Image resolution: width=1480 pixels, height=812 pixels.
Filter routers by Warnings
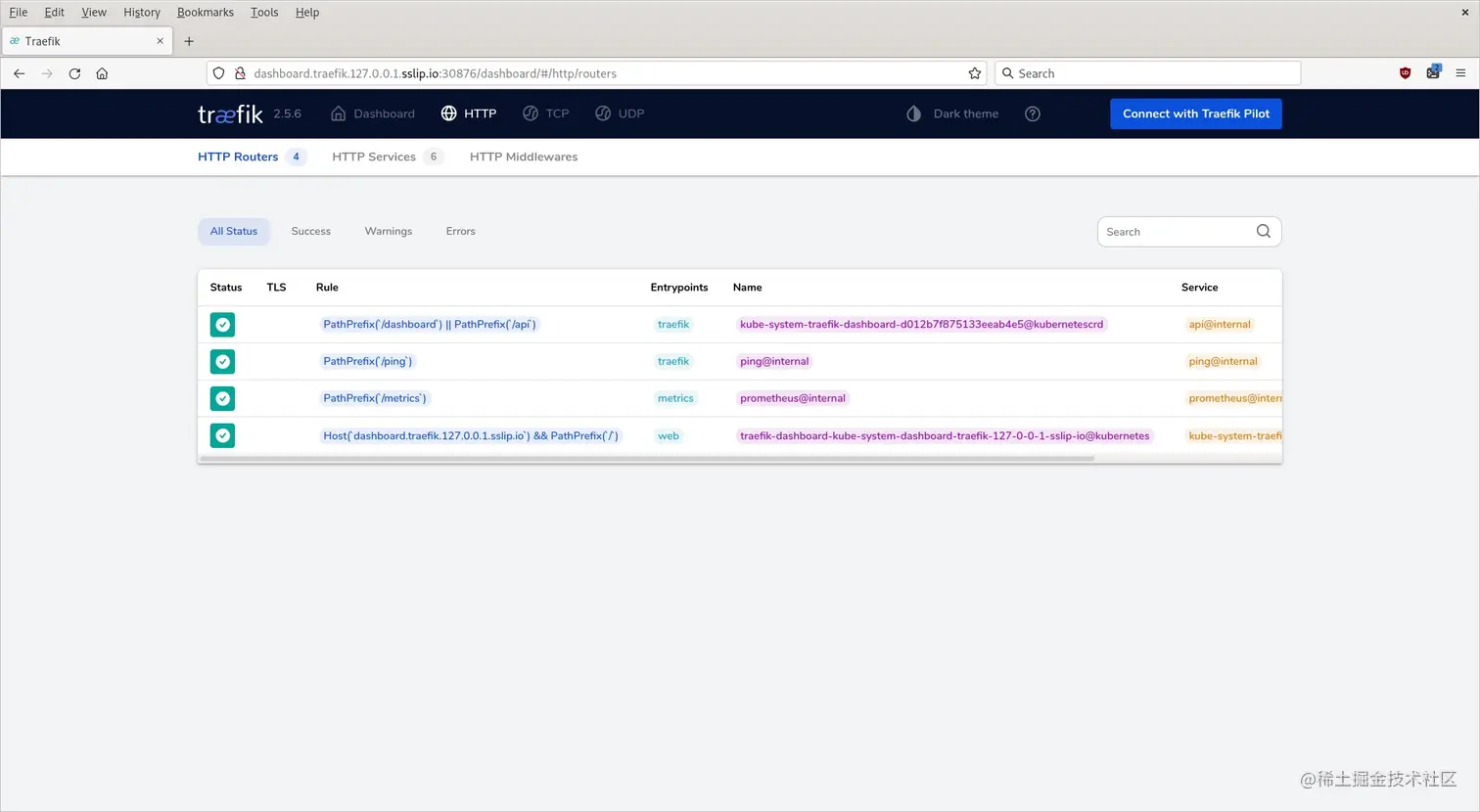[389, 231]
